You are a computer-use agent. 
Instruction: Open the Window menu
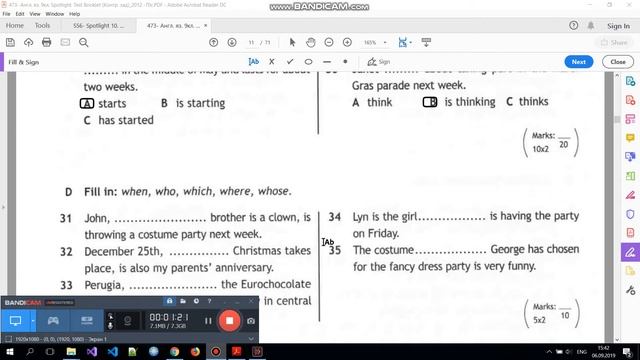[55, 13]
